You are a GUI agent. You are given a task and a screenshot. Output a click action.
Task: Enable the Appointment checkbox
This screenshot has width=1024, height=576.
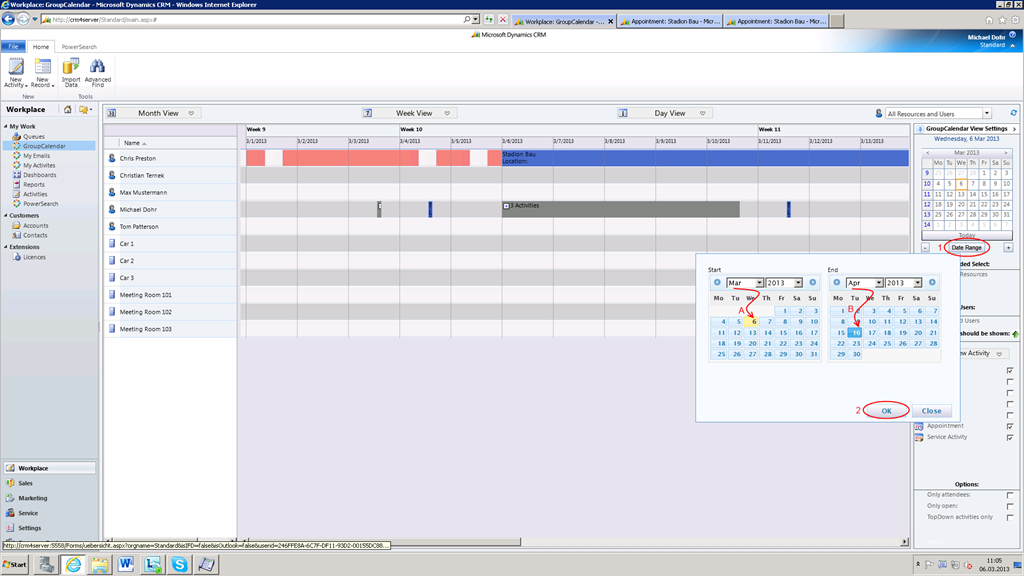coord(1008,426)
